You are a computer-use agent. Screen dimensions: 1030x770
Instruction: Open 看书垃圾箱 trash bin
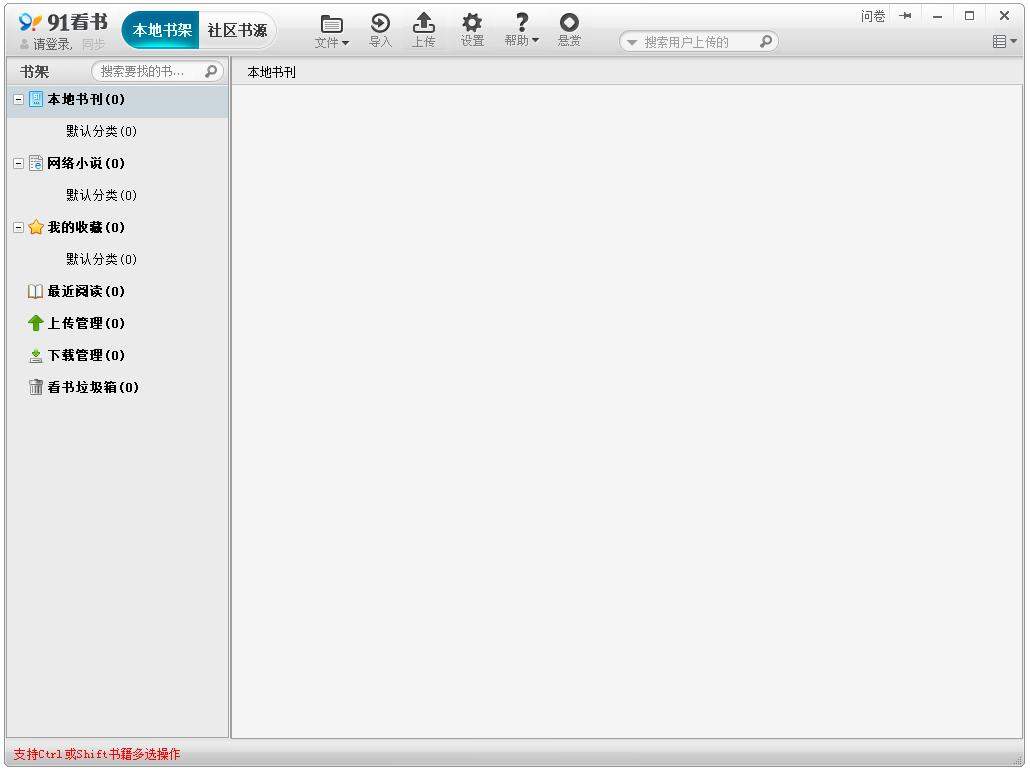click(92, 388)
